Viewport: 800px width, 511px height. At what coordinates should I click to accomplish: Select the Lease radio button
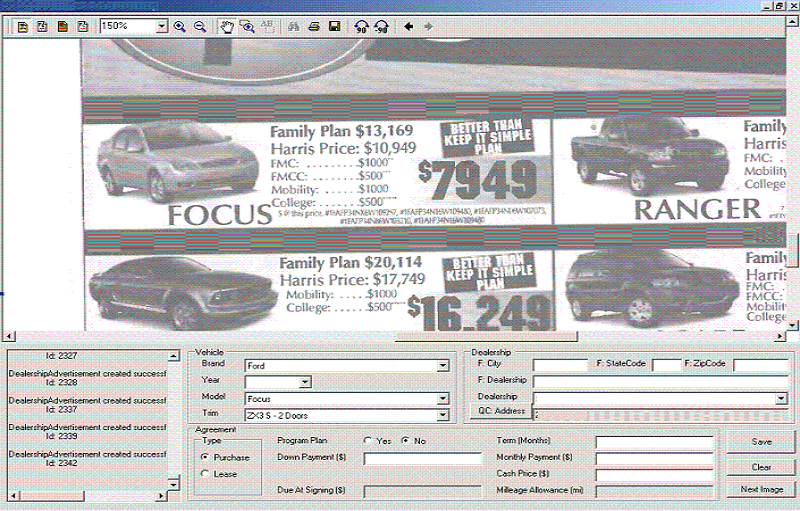(205, 474)
